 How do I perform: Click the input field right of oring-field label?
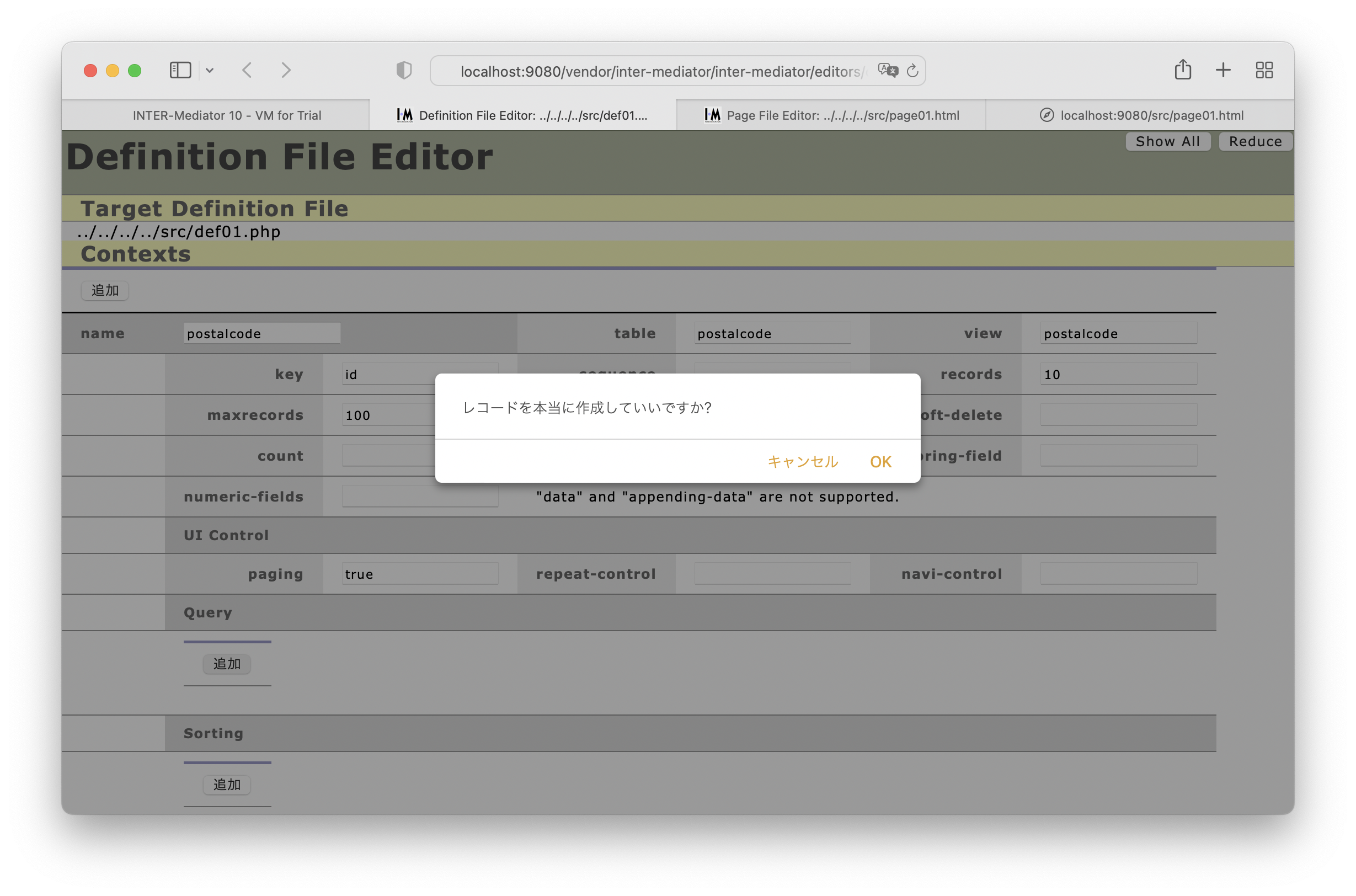(x=1119, y=455)
